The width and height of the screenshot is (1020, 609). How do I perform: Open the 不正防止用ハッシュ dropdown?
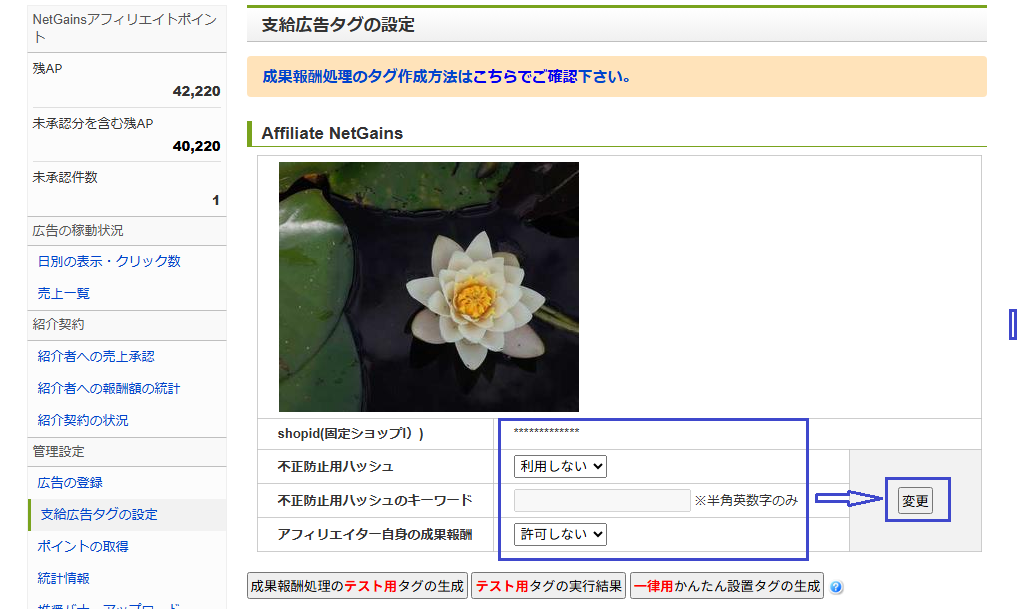[x=560, y=466]
